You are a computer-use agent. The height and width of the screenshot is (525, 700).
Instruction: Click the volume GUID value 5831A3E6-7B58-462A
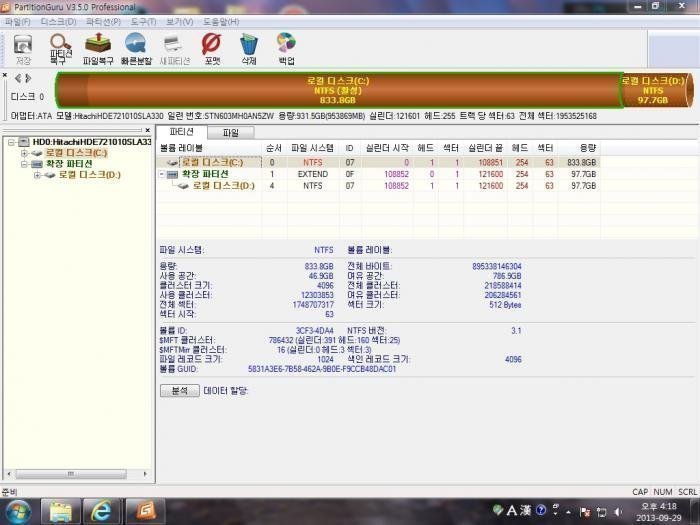coord(322,369)
